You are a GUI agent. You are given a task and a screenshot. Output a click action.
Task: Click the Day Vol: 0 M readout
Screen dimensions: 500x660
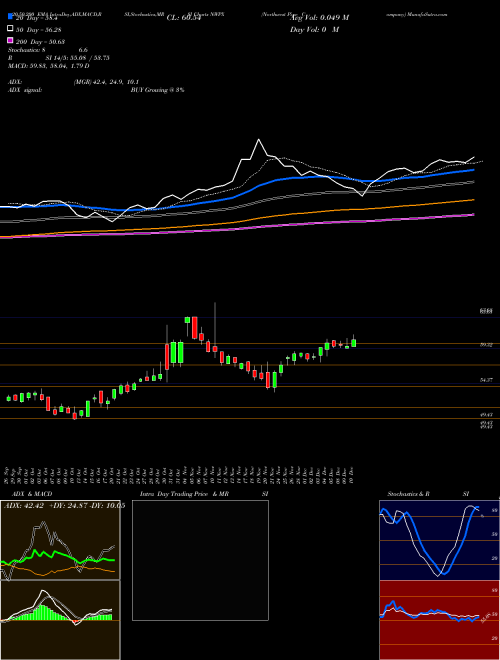314,30
